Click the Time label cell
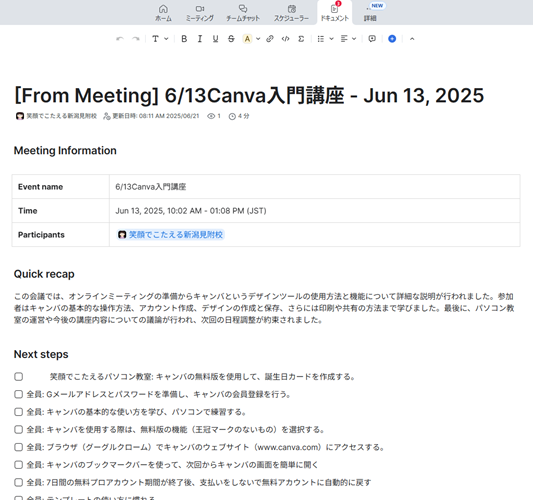Viewport: 533px width, 500px height. pyautogui.click(x=61, y=211)
